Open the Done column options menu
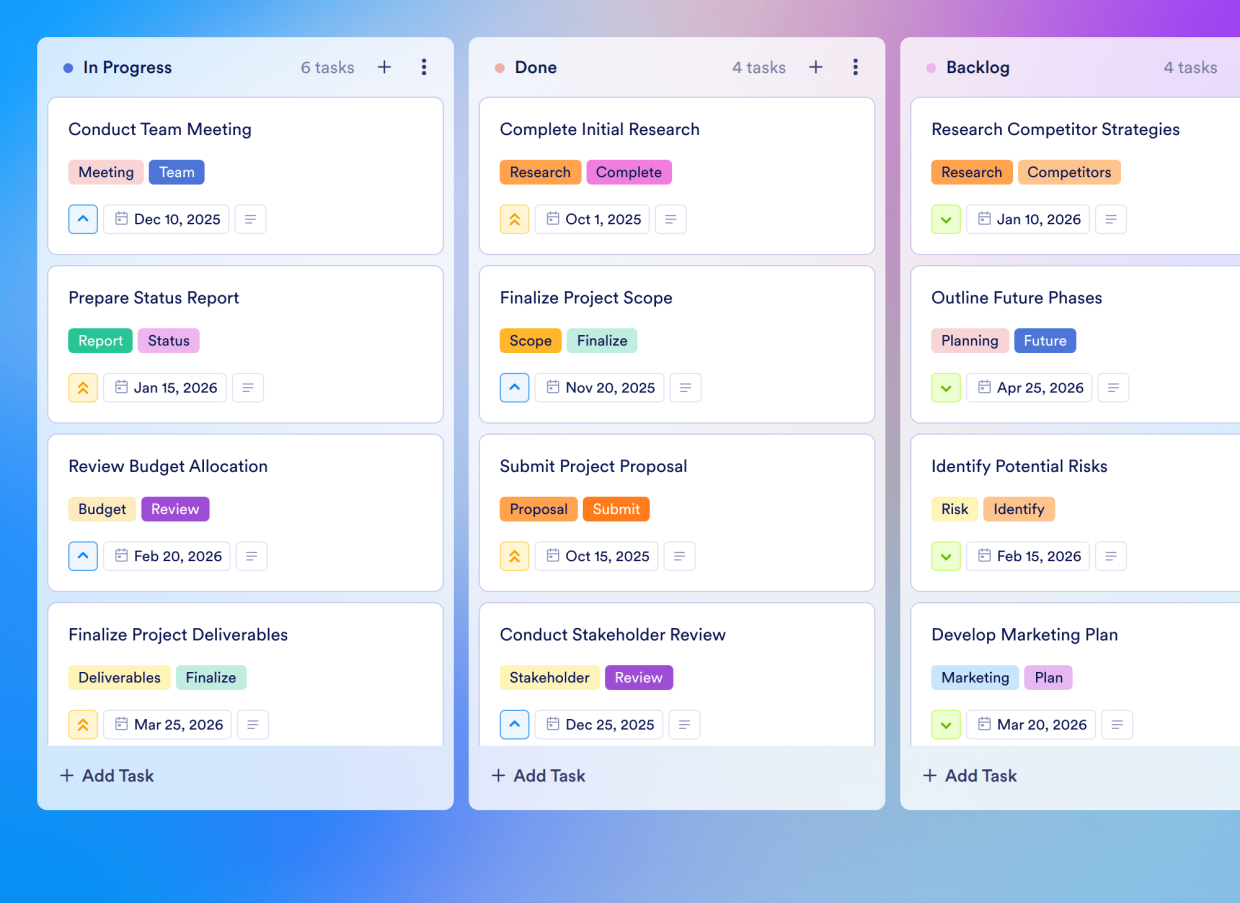Image resolution: width=1240 pixels, height=903 pixels. [856, 67]
